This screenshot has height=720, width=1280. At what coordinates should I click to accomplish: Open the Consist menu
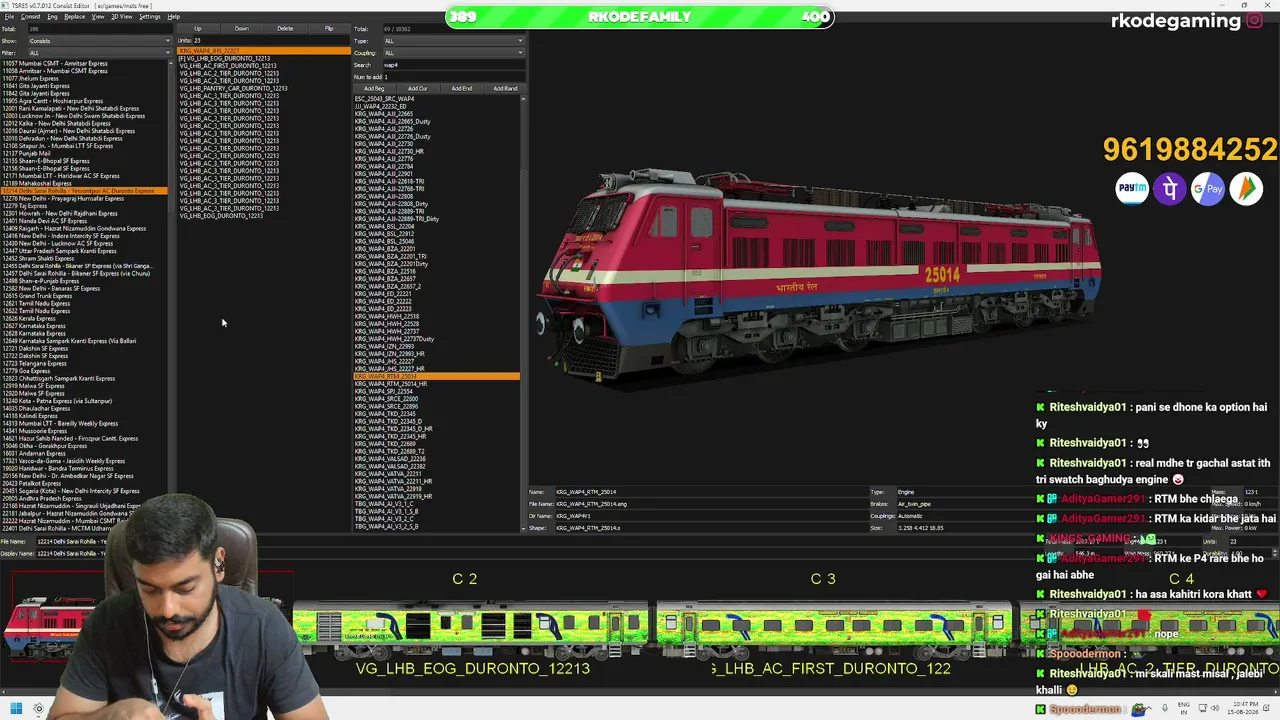click(x=30, y=17)
